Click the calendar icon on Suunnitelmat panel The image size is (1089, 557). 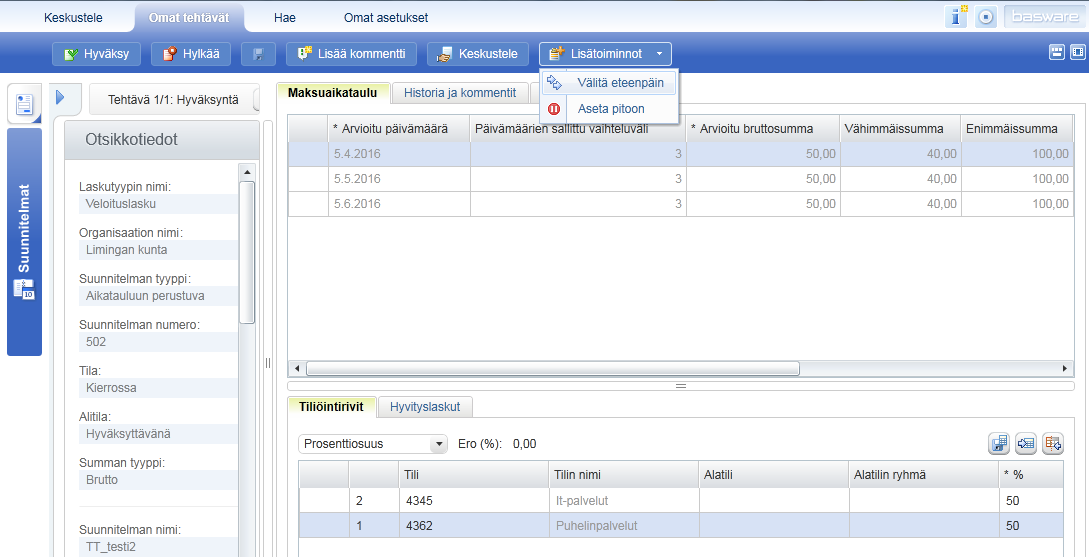(24, 289)
